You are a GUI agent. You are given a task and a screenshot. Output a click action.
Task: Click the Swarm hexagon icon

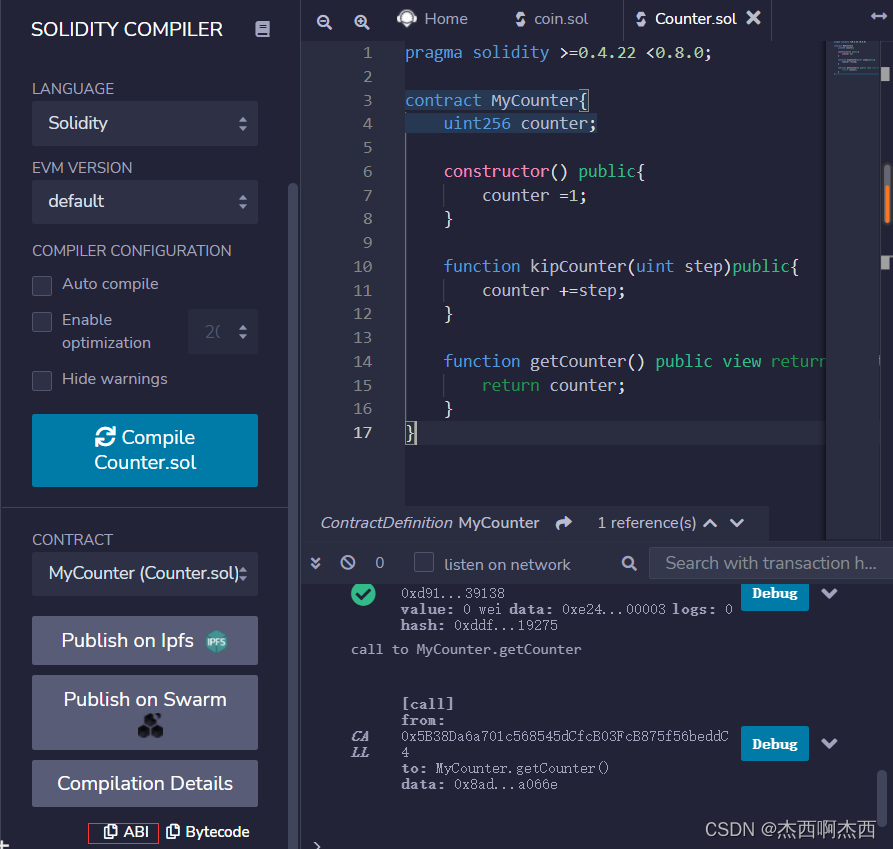click(x=150, y=725)
